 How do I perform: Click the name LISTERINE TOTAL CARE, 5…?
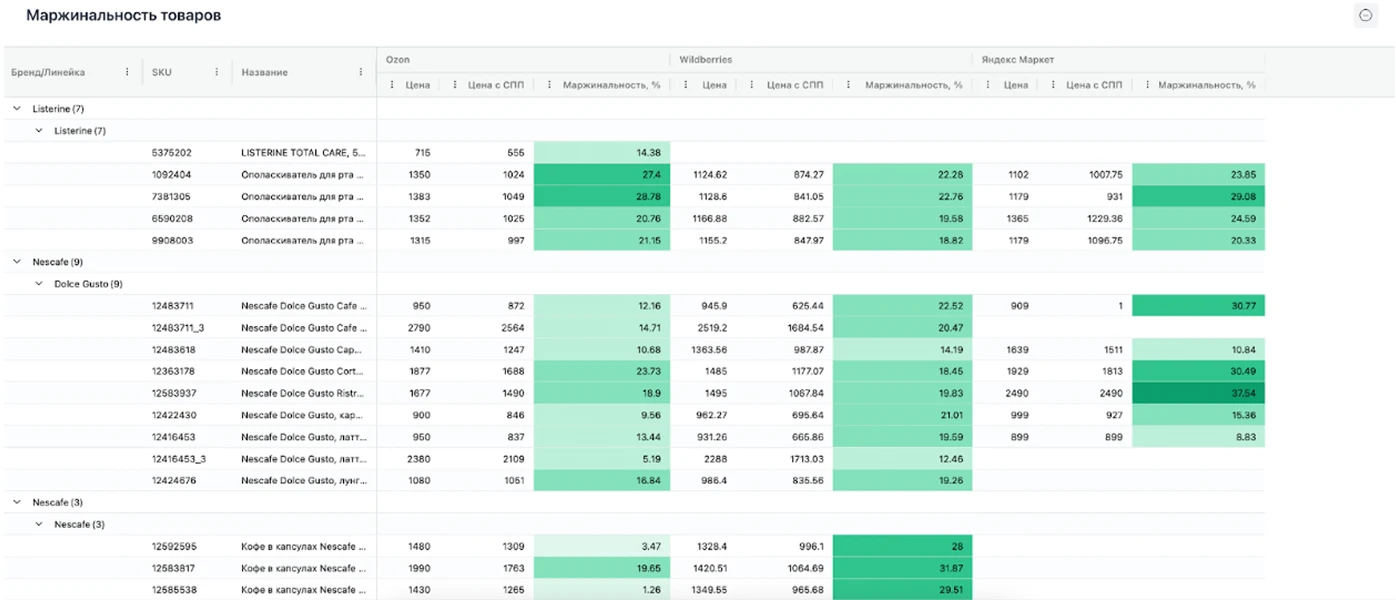pyautogui.click(x=304, y=153)
